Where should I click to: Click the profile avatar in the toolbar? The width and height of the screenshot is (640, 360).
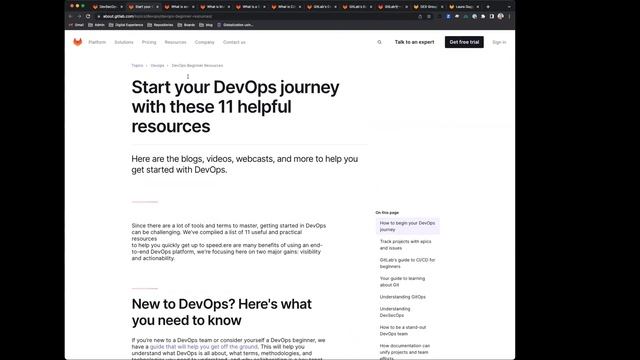tap(500, 16)
